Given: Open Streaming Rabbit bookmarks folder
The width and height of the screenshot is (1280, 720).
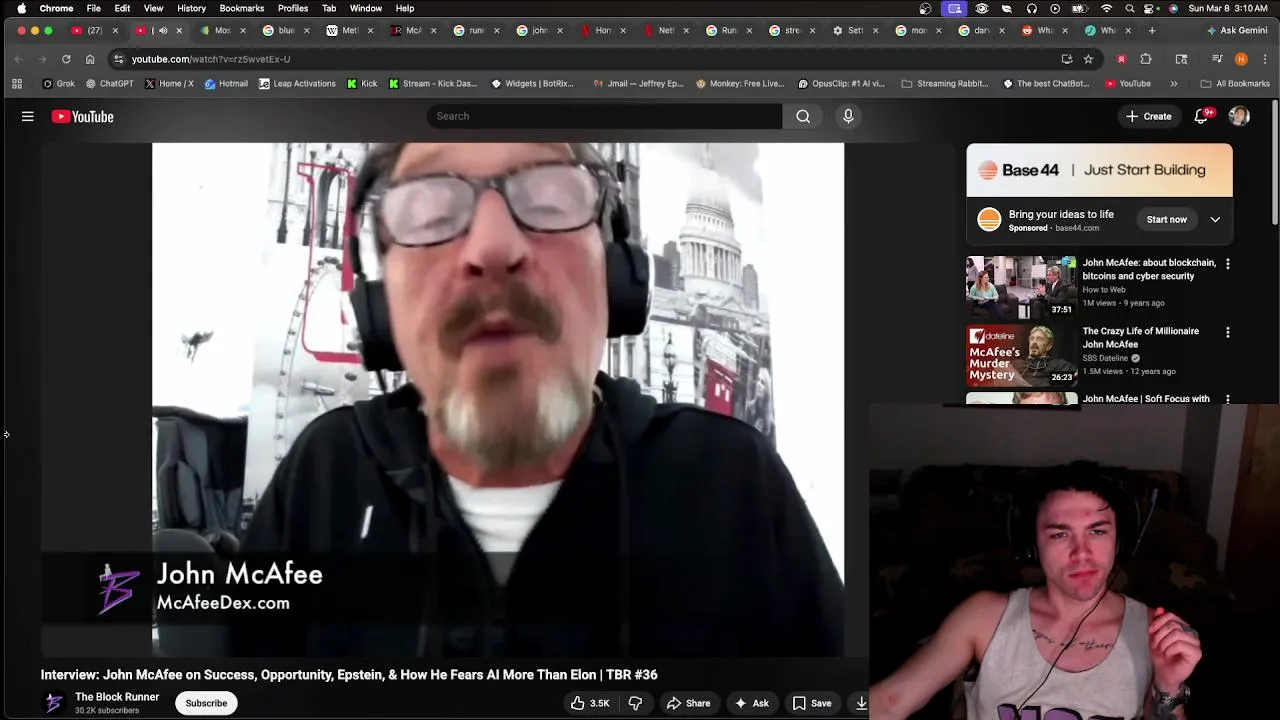Looking at the screenshot, I should (945, 84).
